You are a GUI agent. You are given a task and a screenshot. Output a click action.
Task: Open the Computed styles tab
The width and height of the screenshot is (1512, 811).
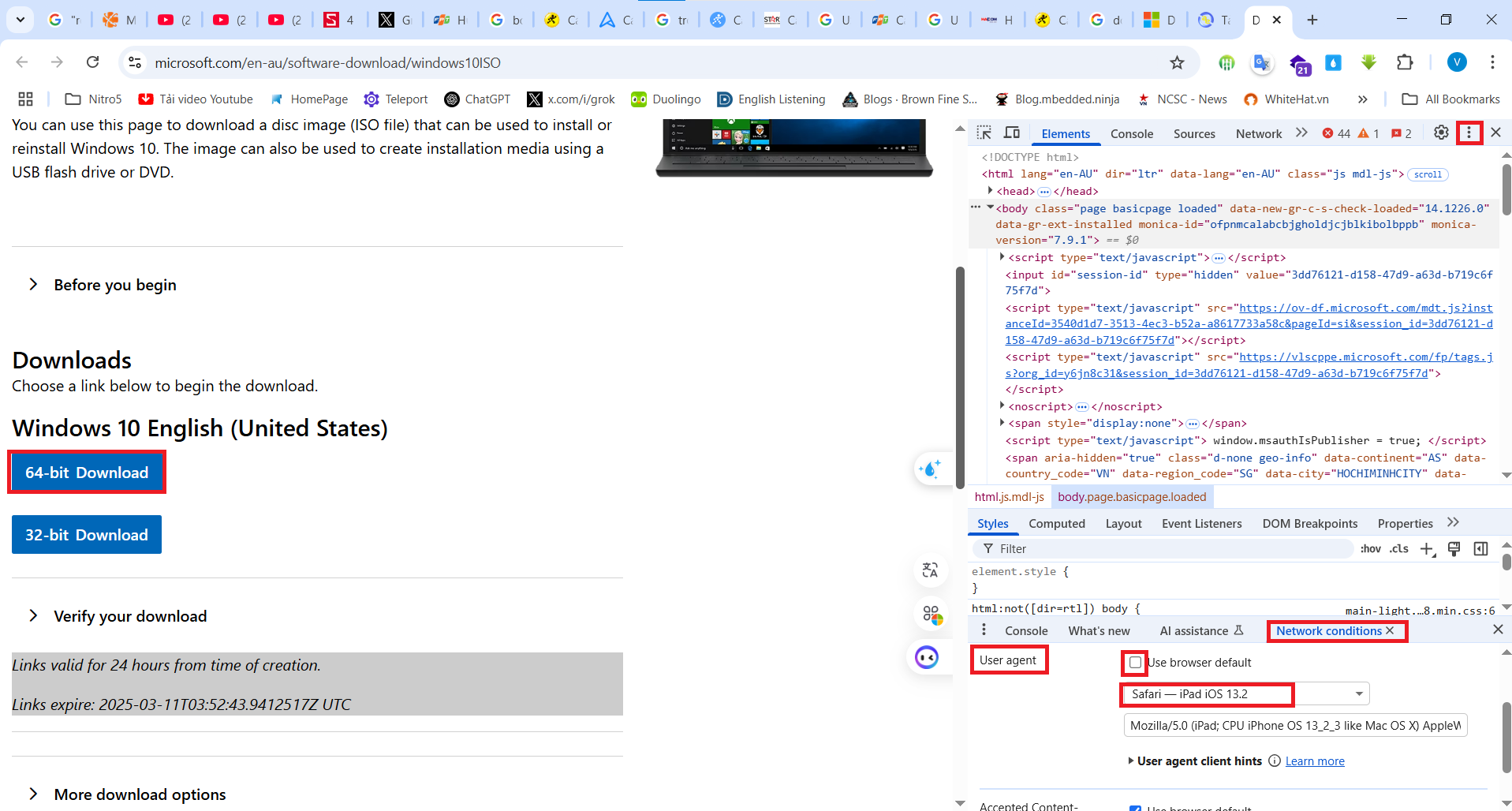coord(1057,523)
